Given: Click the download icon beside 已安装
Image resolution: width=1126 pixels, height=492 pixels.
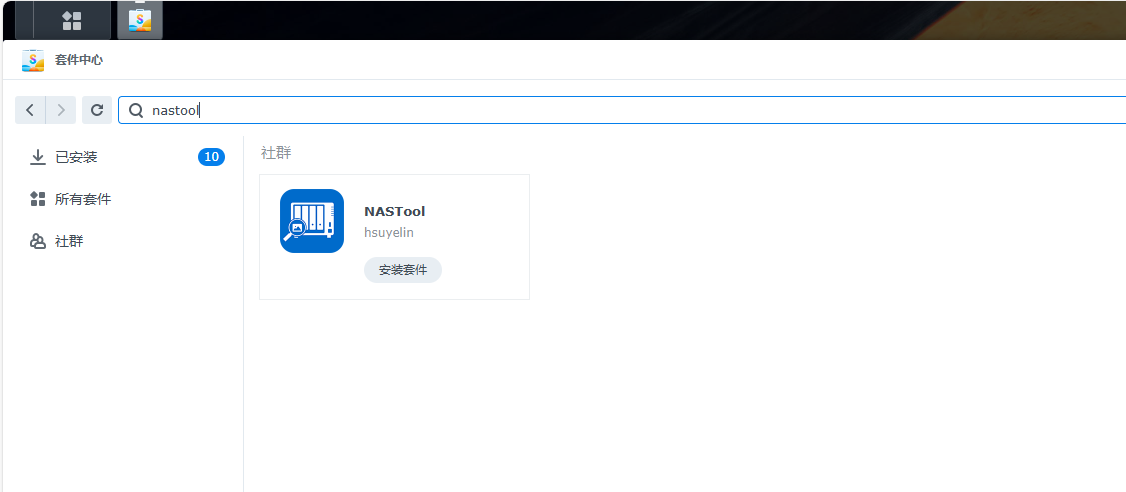Looking at the screenshot, I should [x=37, y=157].
